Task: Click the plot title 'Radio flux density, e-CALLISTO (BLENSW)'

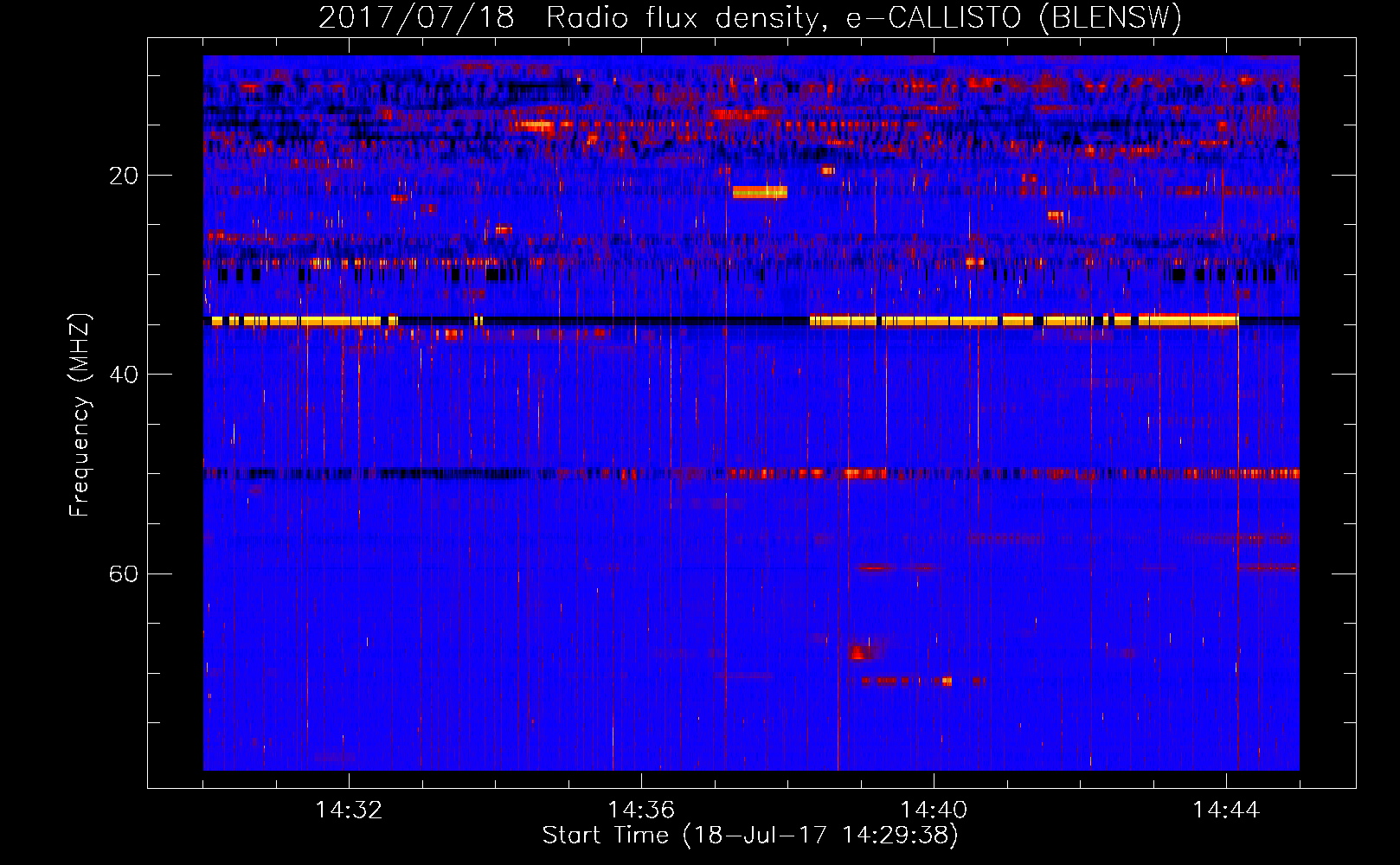Action: [864, 18]
